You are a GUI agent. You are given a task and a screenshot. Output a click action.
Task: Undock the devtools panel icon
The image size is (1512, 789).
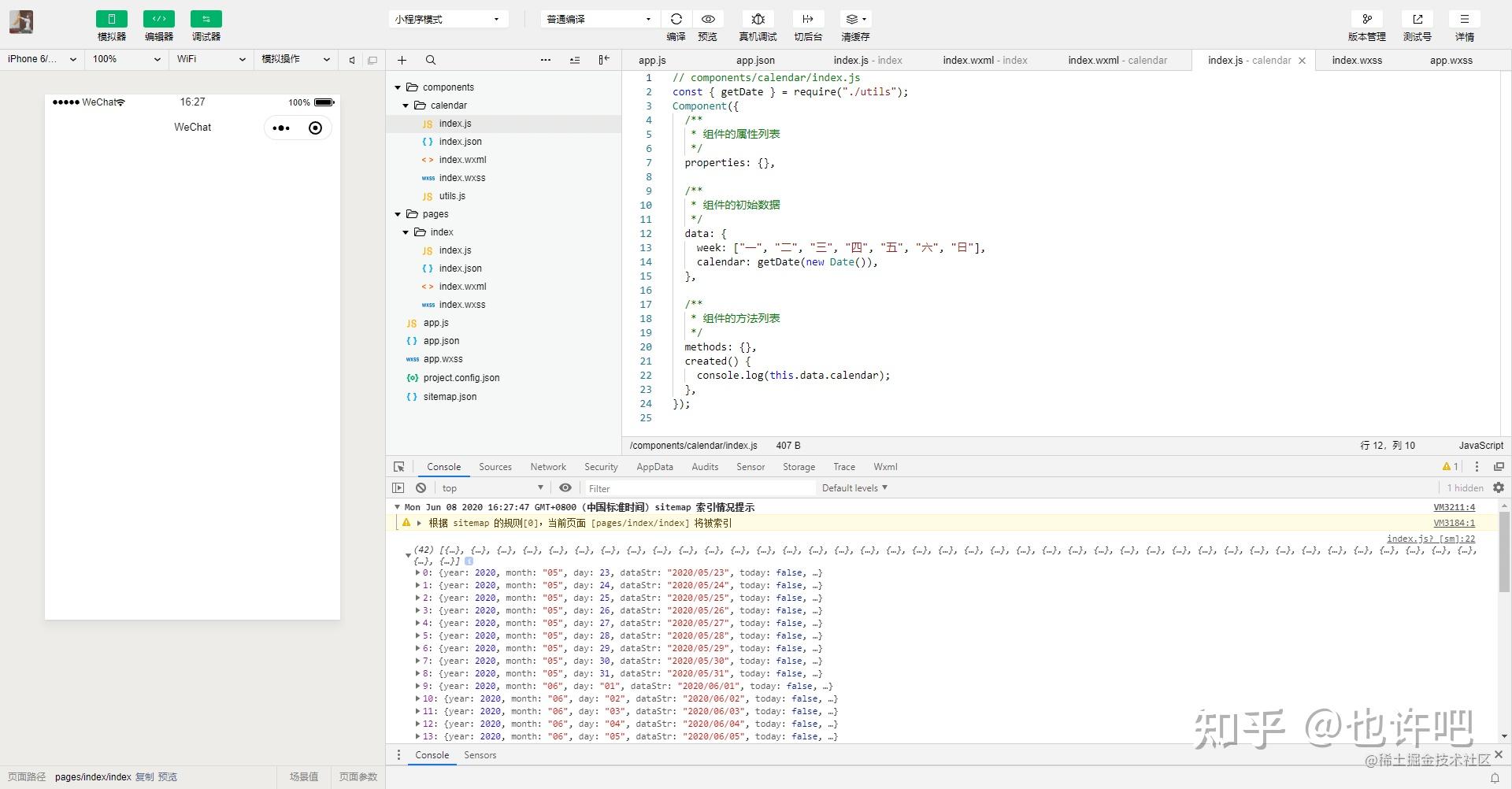(1499, 467)
